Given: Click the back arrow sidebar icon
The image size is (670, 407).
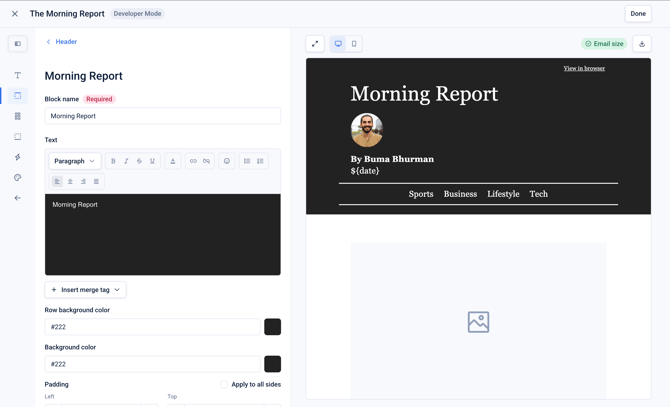Looking at the screenshot, I should (18, 198).
